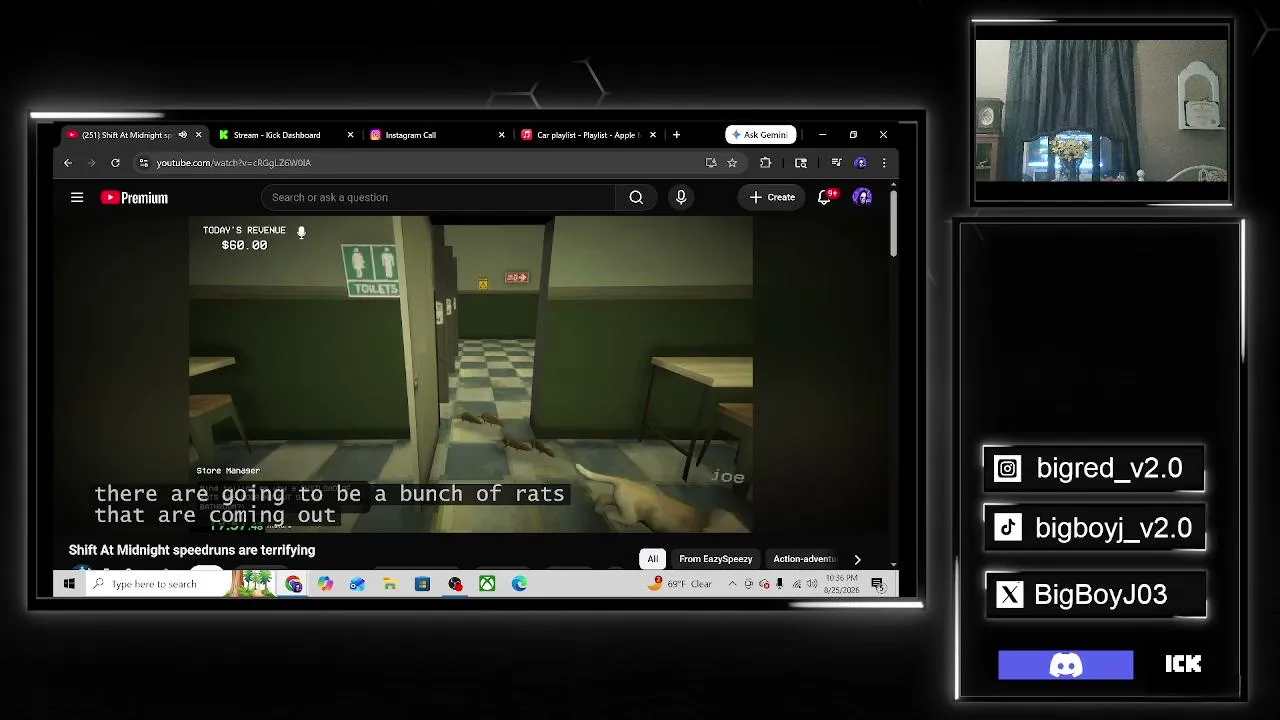Install app icon in the address bar
1280x720 pixels.
(x=711, y=163)
